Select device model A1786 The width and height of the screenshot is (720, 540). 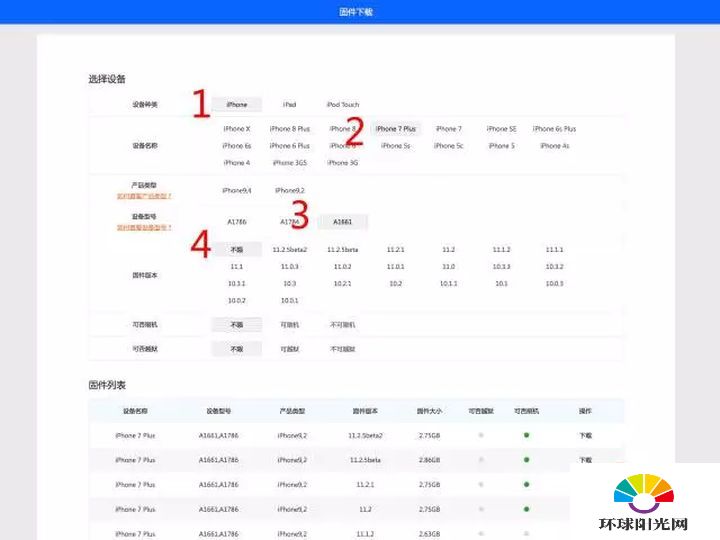236,222
